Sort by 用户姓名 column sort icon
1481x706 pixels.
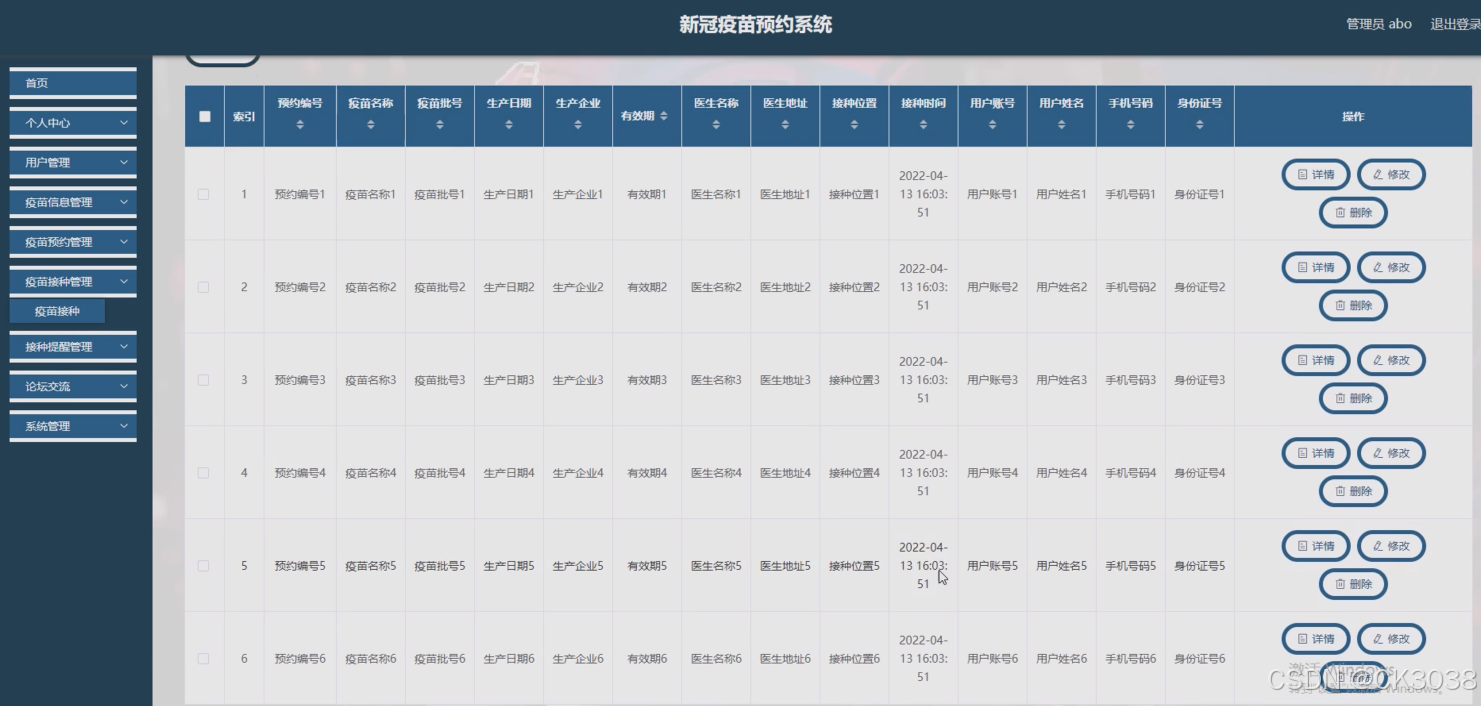click(1061, 125)
